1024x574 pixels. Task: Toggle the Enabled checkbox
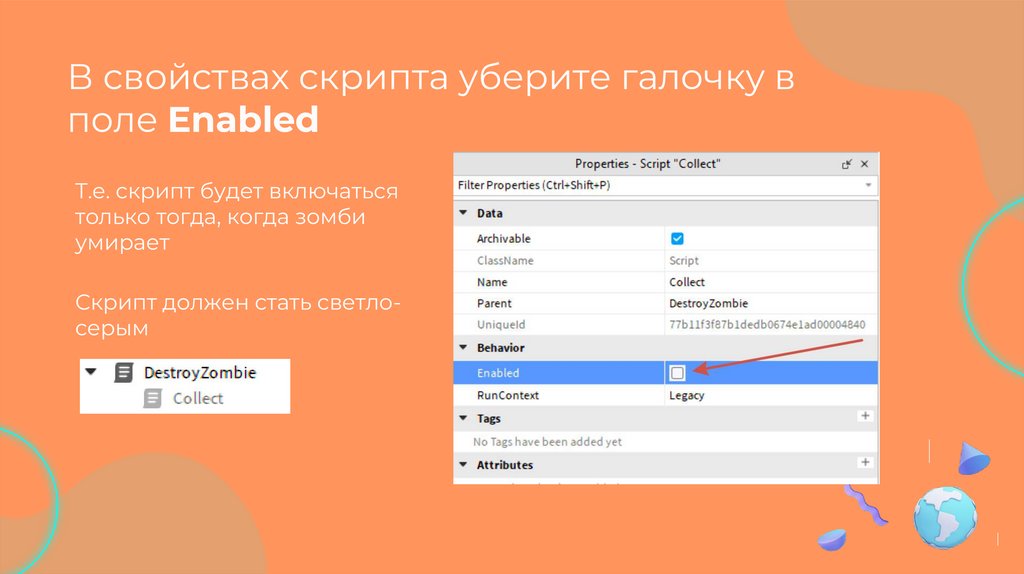click(677, 373)
